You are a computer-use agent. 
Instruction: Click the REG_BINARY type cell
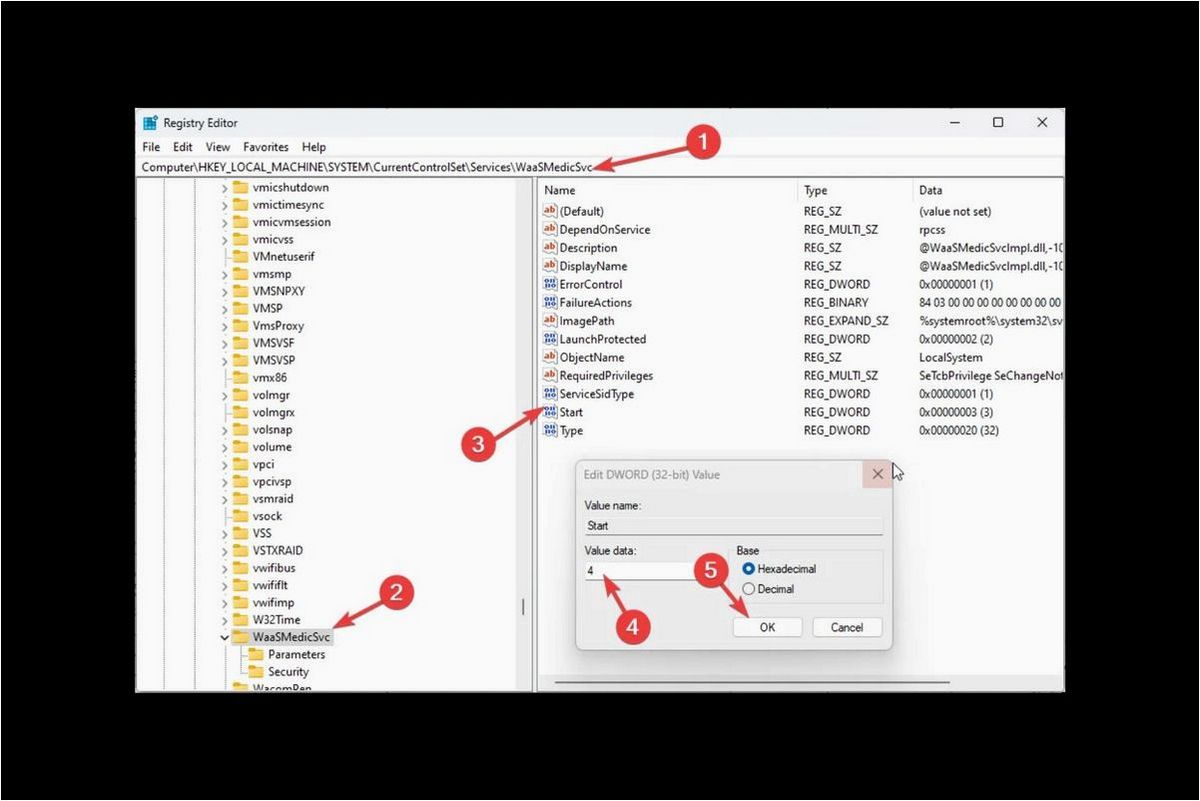(836, 302)
